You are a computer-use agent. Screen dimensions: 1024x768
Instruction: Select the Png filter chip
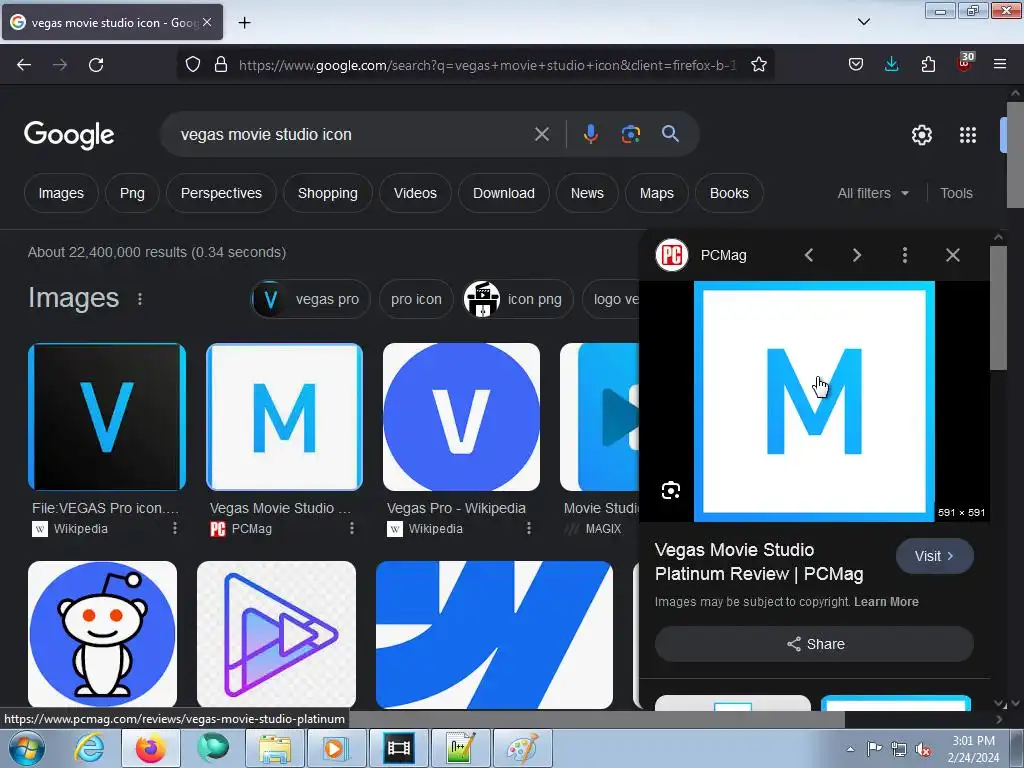tap(132, 193)
